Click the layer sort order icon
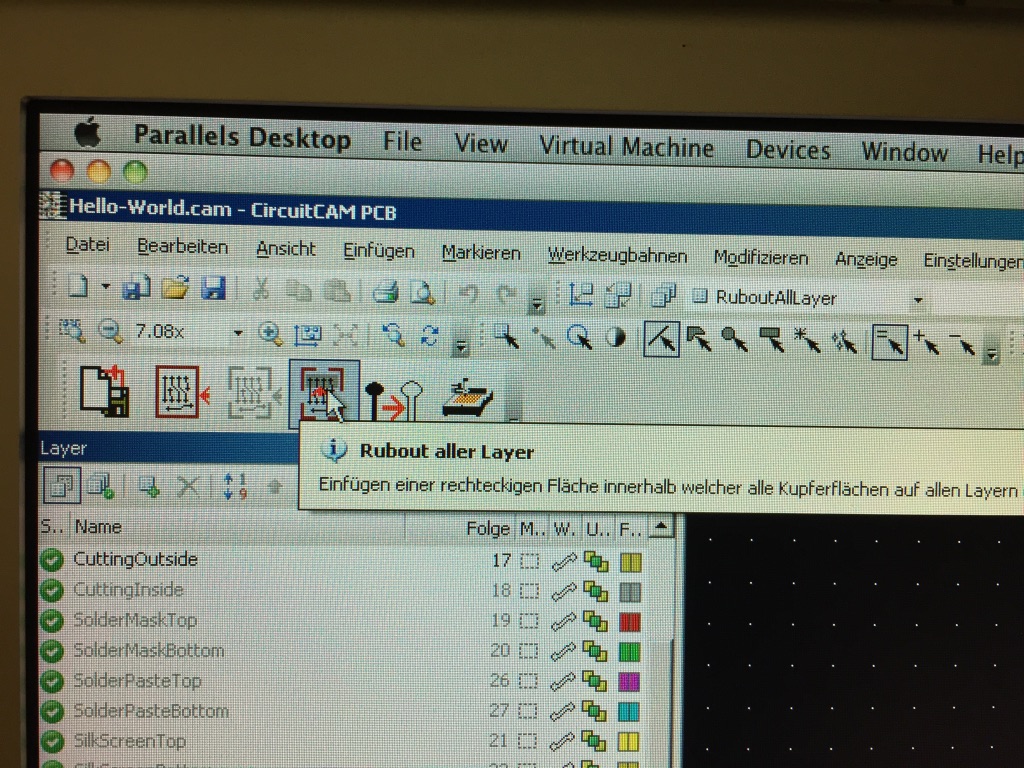The height and width of the screenshot is (768, 1024). point(234,486)
